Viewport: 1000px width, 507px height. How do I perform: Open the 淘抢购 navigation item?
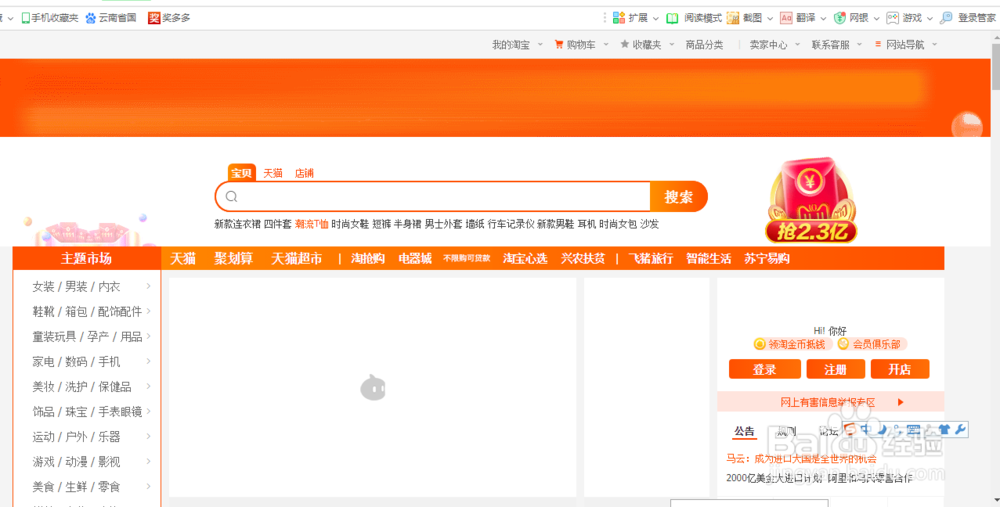point(368,258)
